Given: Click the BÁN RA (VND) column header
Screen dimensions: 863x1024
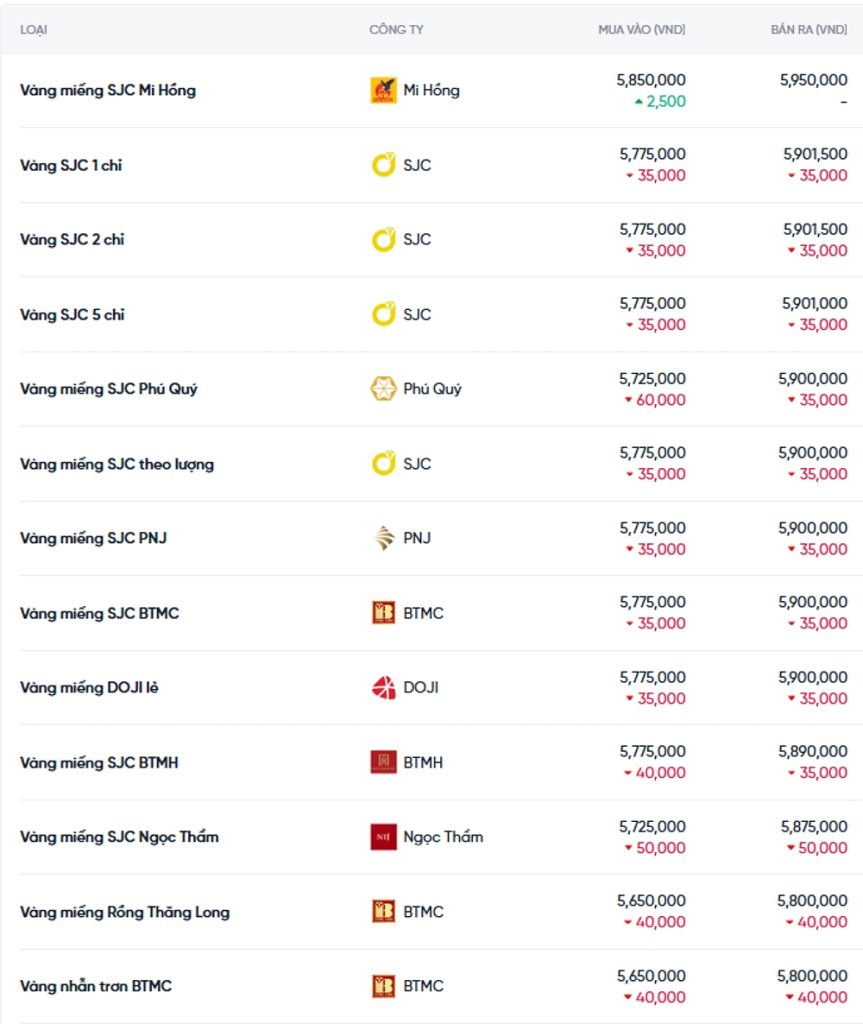Looking at the screenshot, I should [x=808, y=30].
